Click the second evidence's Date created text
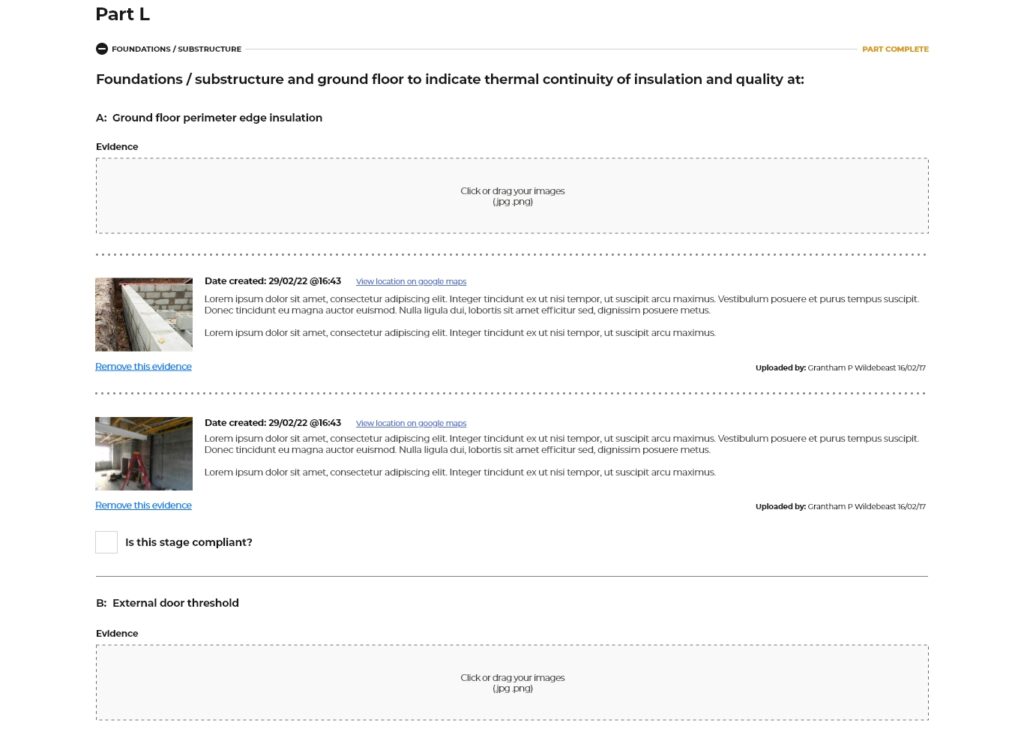Screen dimensions: 1024x729 click(x=272, y=423)
